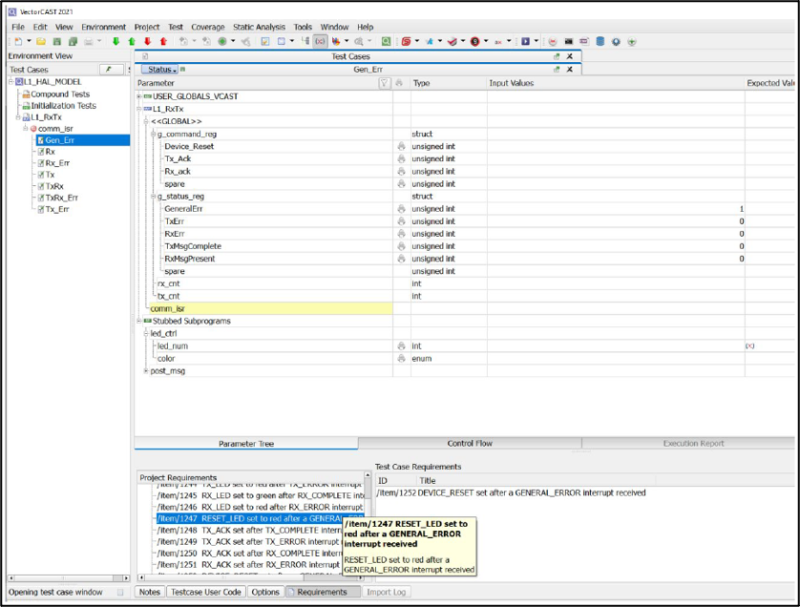Click the first green down arrow icon
The width and height of the screenshot is (800, 607).
116,41
